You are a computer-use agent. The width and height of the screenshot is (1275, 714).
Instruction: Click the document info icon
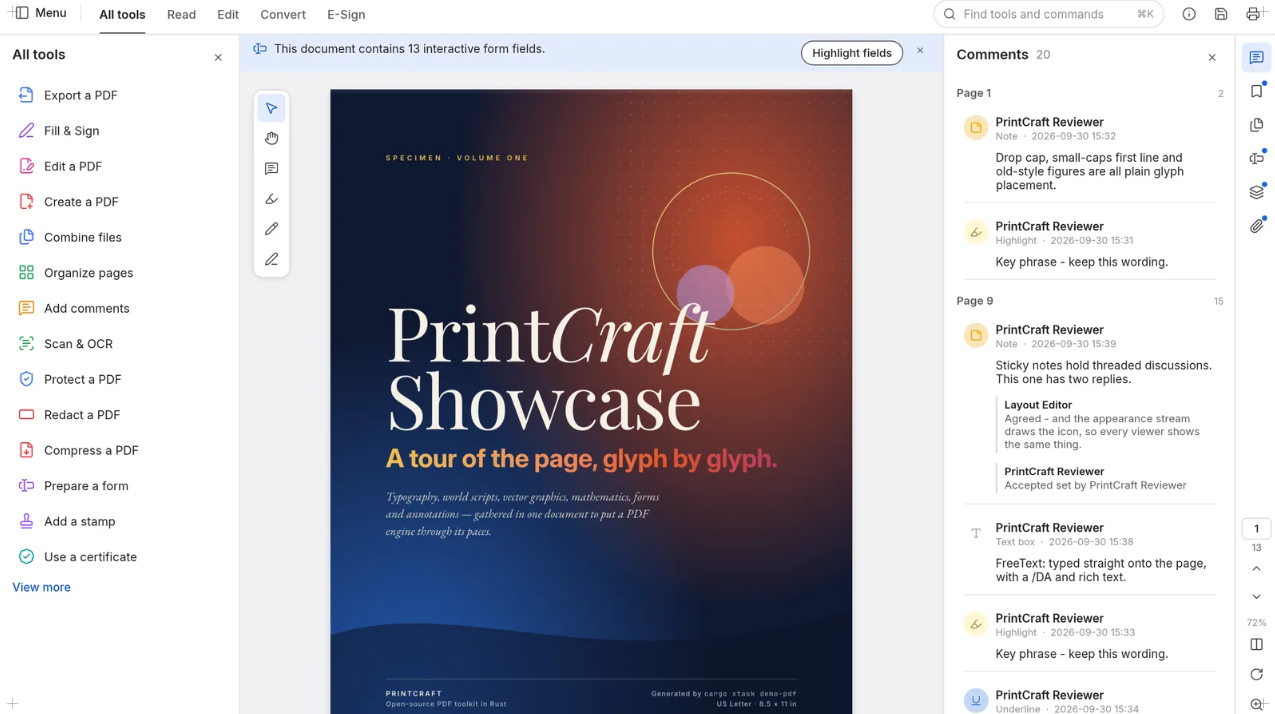(x=1189, y=14)
